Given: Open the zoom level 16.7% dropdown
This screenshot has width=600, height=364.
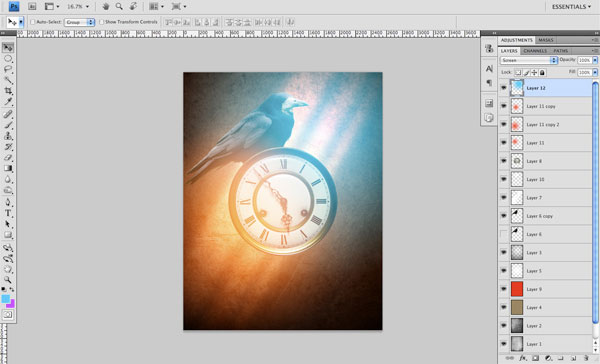Looking at the screenshot, I should [78, 7].
